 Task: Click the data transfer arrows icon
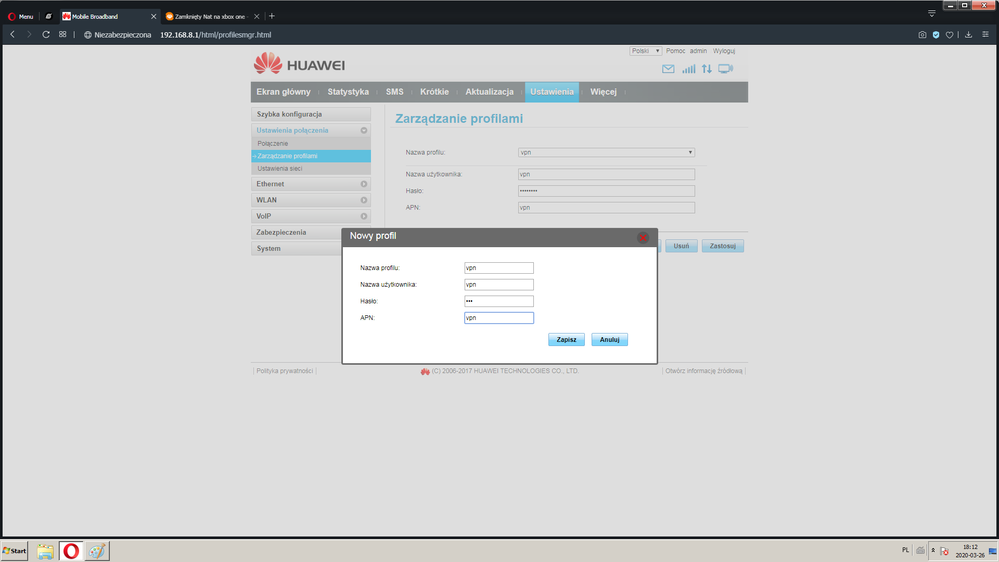[707, 69]
